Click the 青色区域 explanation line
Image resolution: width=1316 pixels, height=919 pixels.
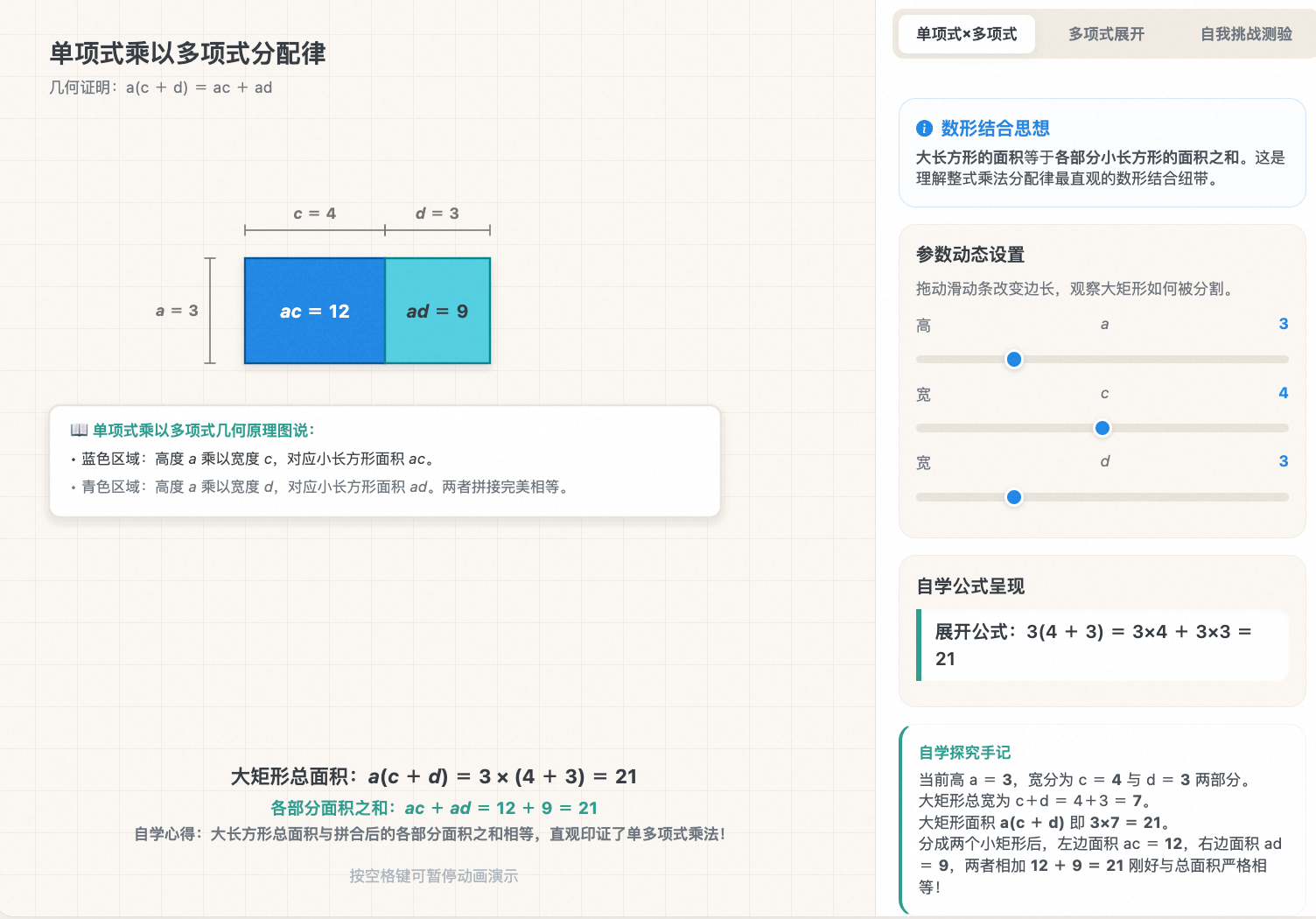320,487
